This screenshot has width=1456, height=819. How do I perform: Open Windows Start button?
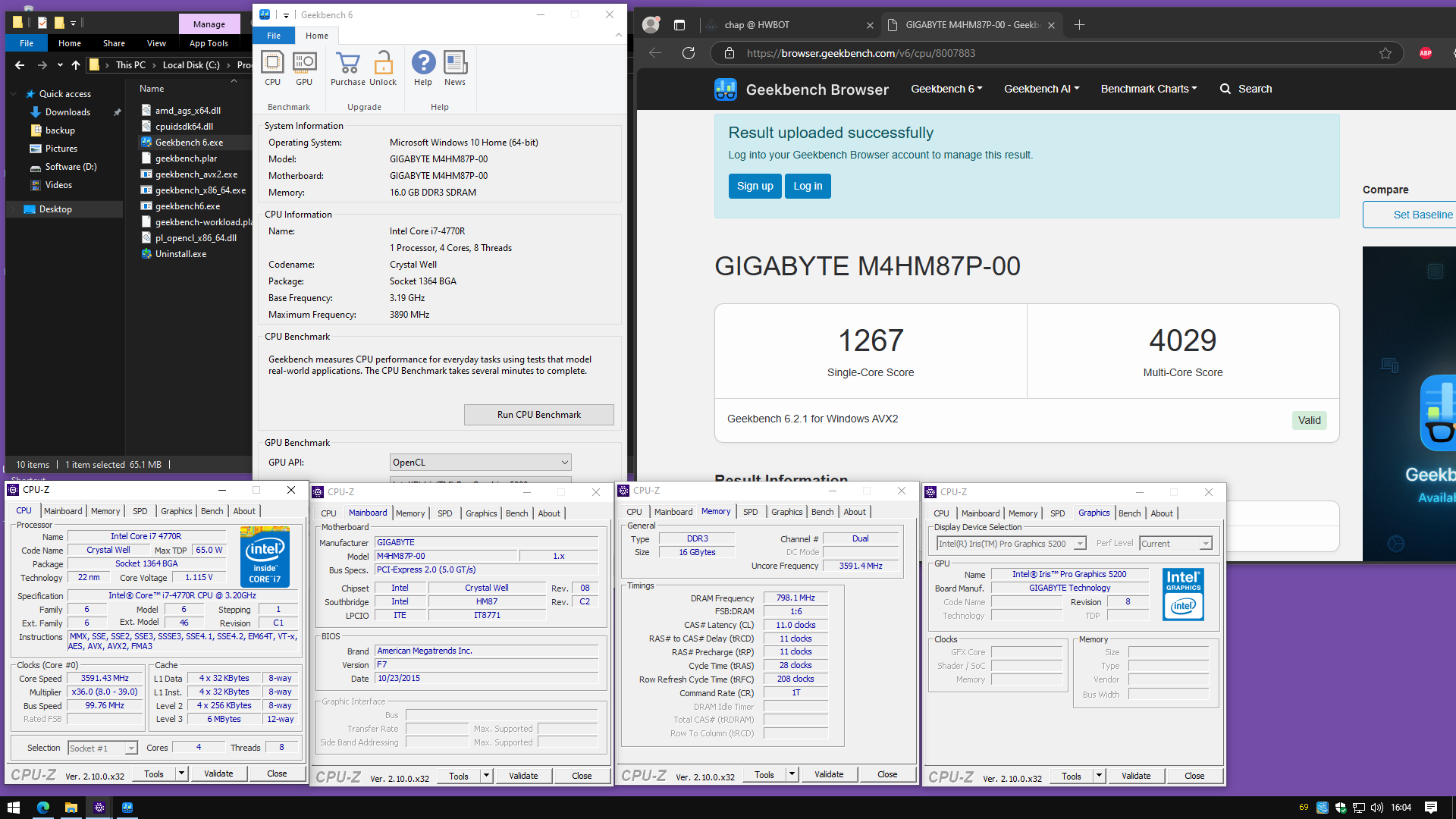13,808
